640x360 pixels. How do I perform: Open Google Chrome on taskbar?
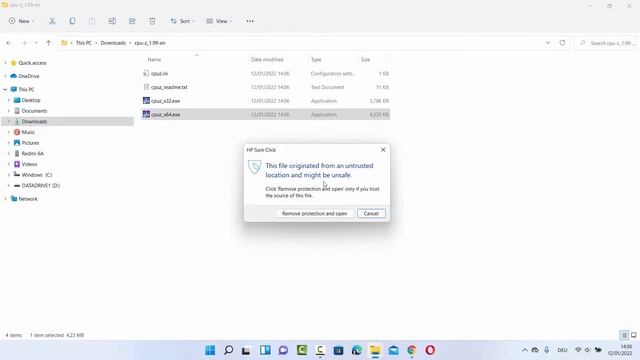[x=412, y=350]
